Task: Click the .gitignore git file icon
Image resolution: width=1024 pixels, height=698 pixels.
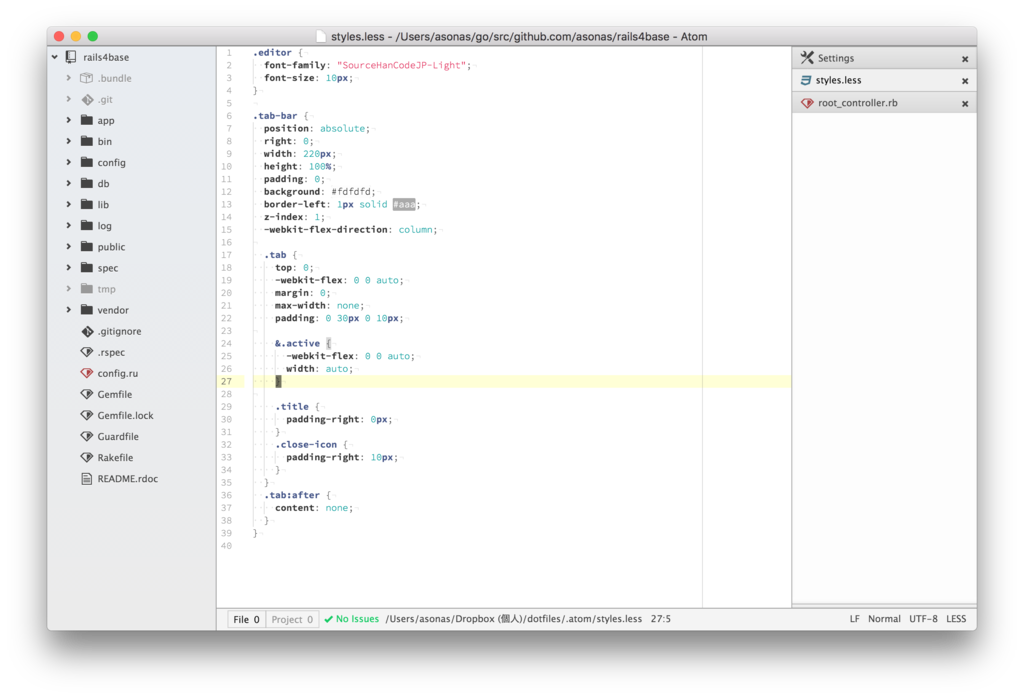Action: click(x=87, y=331)
